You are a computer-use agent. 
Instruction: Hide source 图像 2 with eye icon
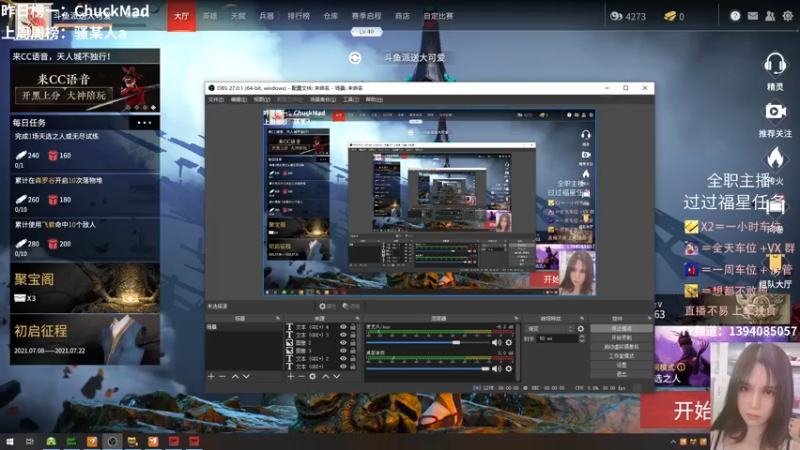[343, 343]
